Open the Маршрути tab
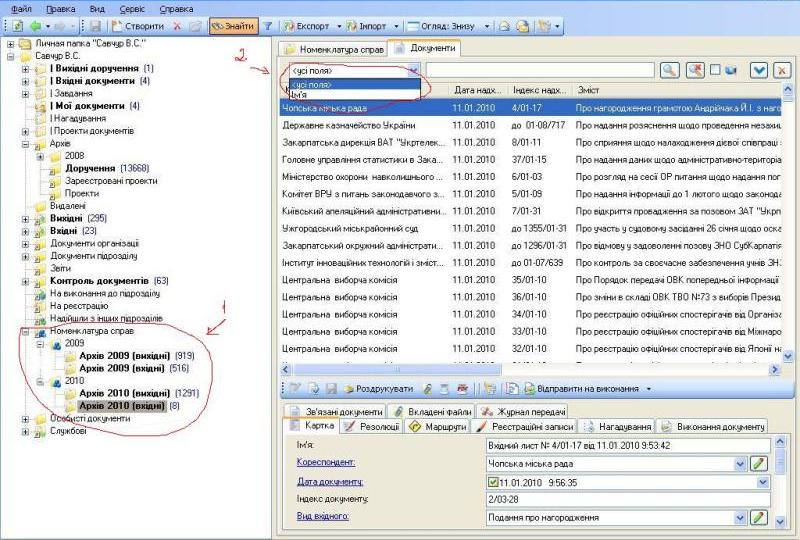800x540 pixels. (437, 426)
